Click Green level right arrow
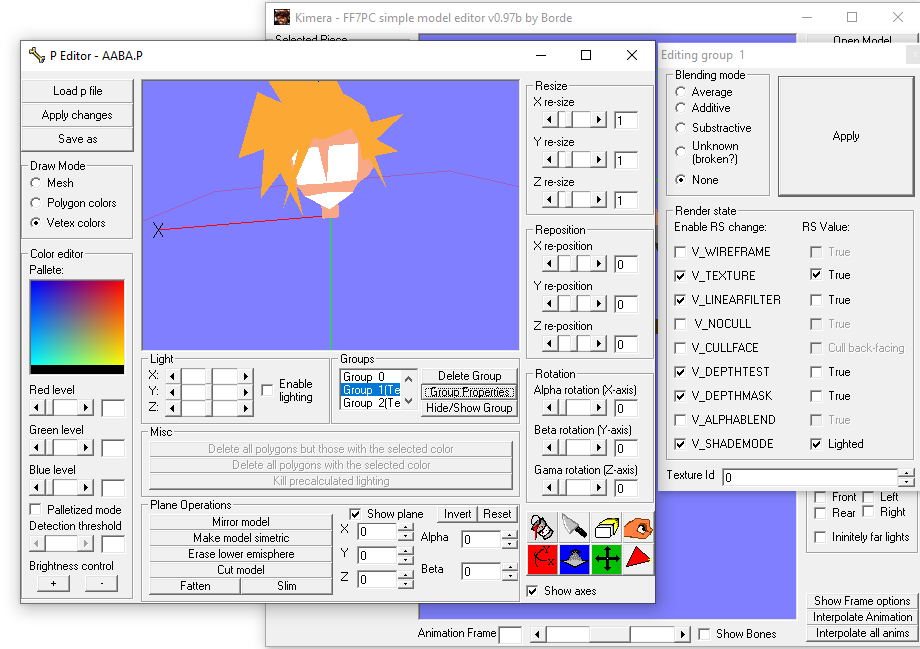Image resolution: width=920 pixels, height=649 pixels. 86,448
